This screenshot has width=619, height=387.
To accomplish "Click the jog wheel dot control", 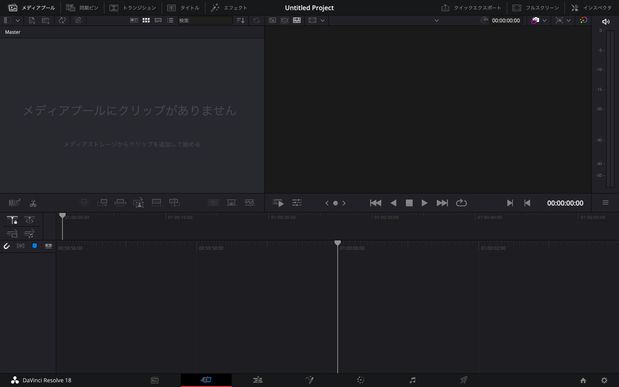I will 335,203.
